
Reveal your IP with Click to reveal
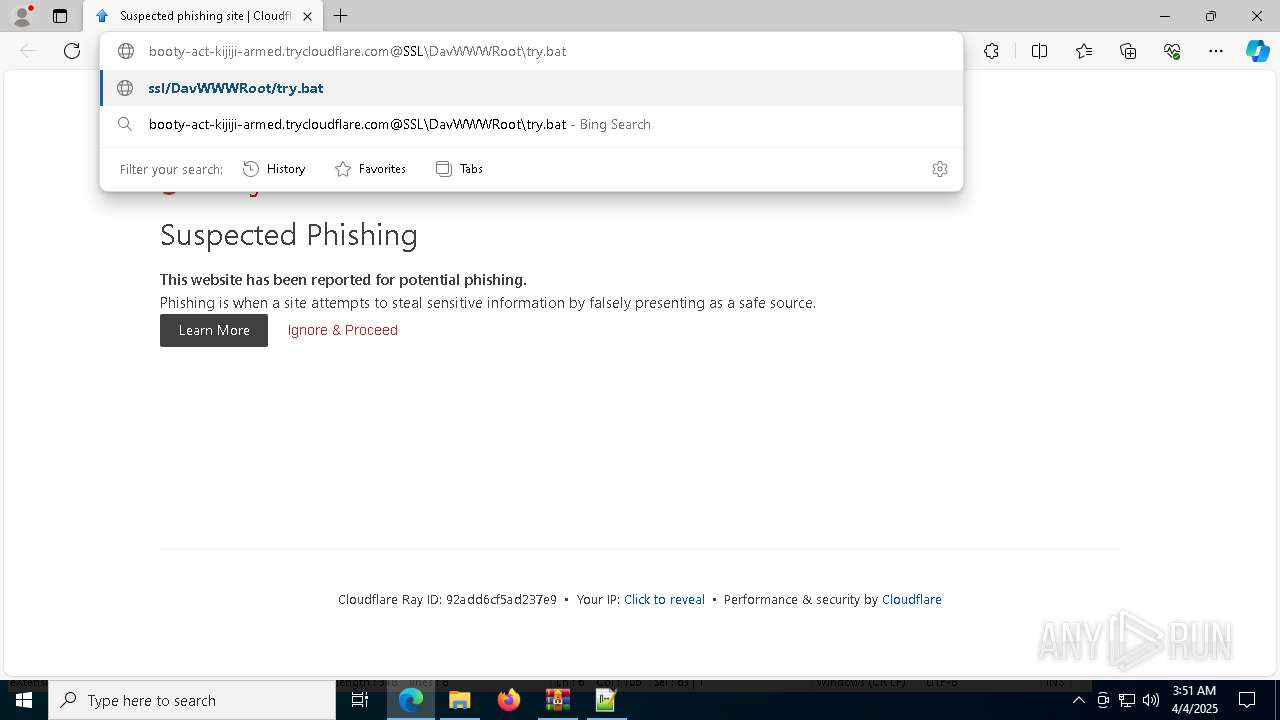[664, 600]
